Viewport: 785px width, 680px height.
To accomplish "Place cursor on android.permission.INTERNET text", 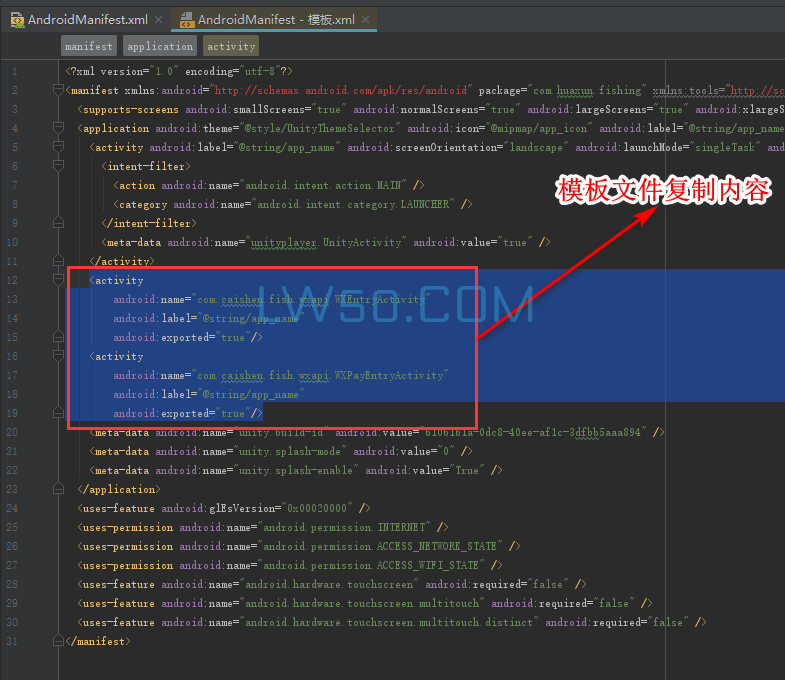I will [x=345, y=528].
